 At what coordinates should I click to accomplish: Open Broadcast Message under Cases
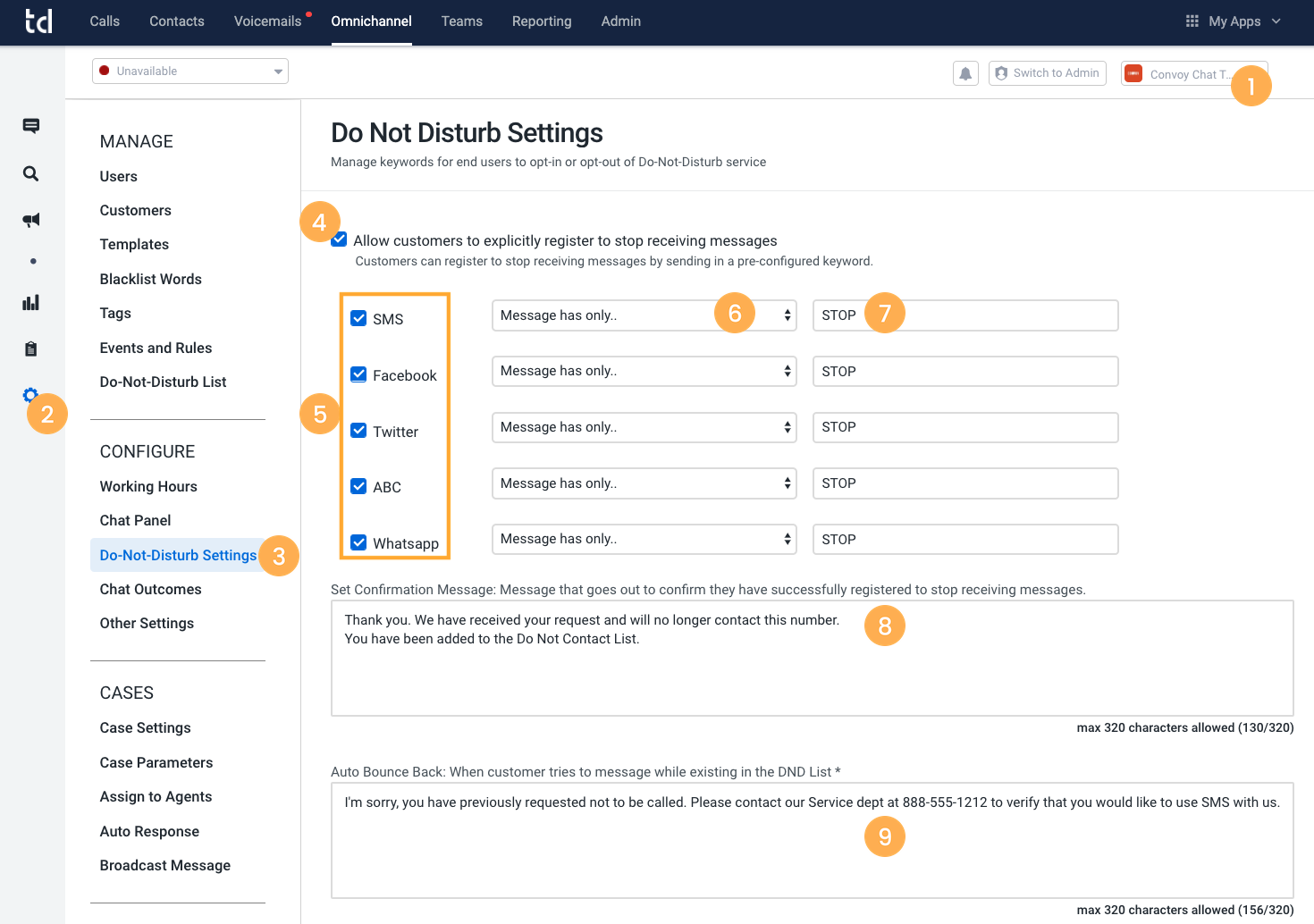click(x=165, y=865)
